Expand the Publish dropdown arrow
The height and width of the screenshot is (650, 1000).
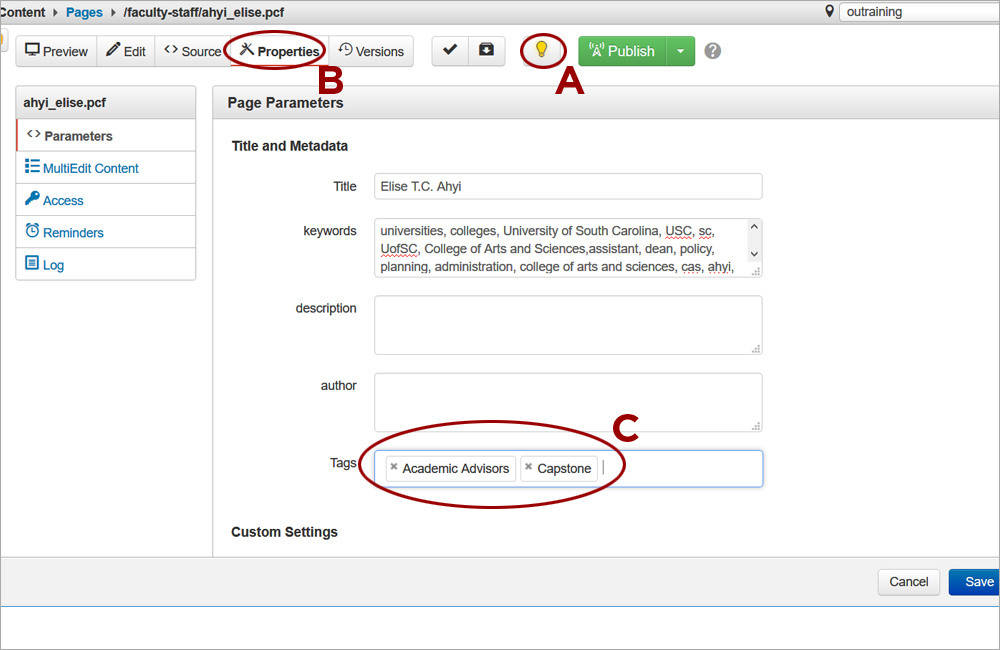tap(680, 51)
